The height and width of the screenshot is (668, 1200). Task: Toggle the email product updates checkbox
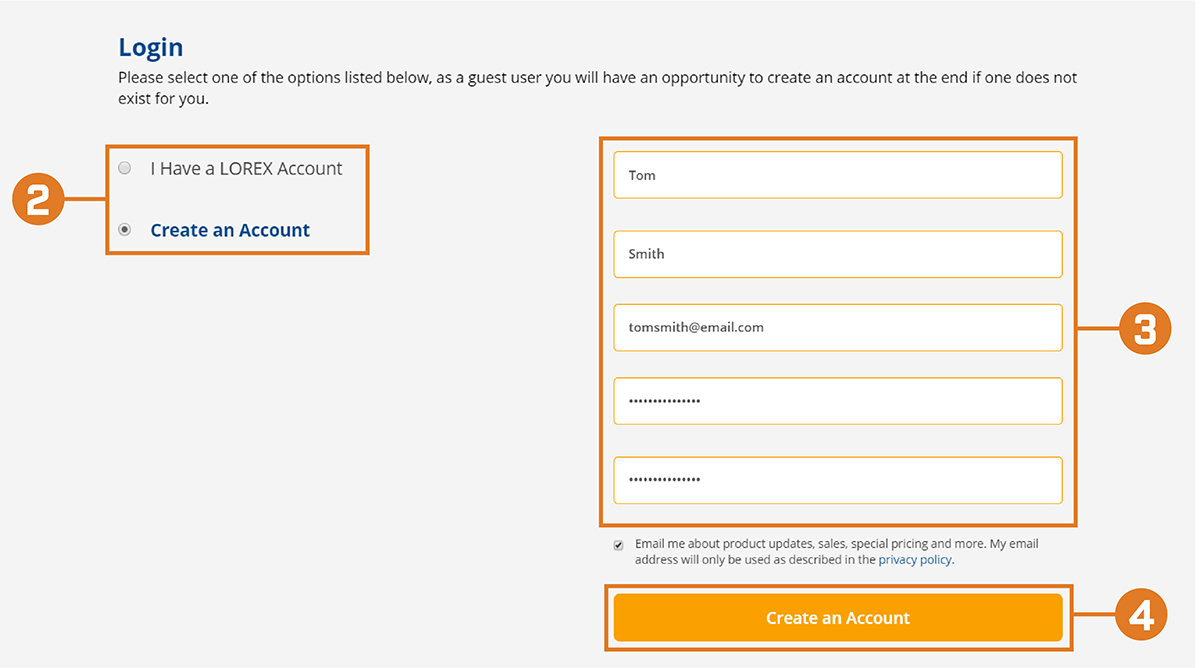619,545
